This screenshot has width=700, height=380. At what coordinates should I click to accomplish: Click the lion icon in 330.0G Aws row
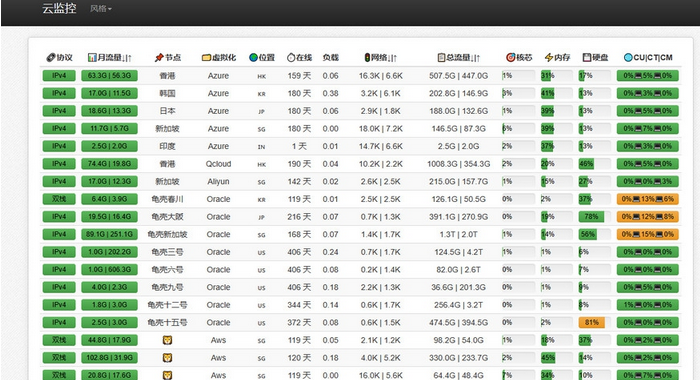coord(167,358)
